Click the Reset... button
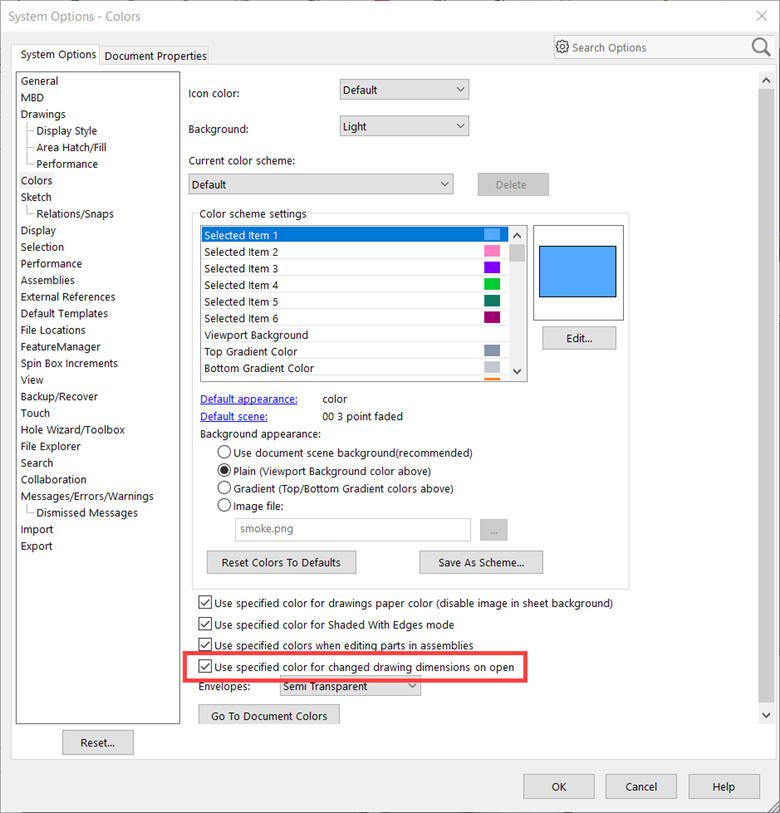Viewport: 780px width, 813px height. tap(98, 742)
